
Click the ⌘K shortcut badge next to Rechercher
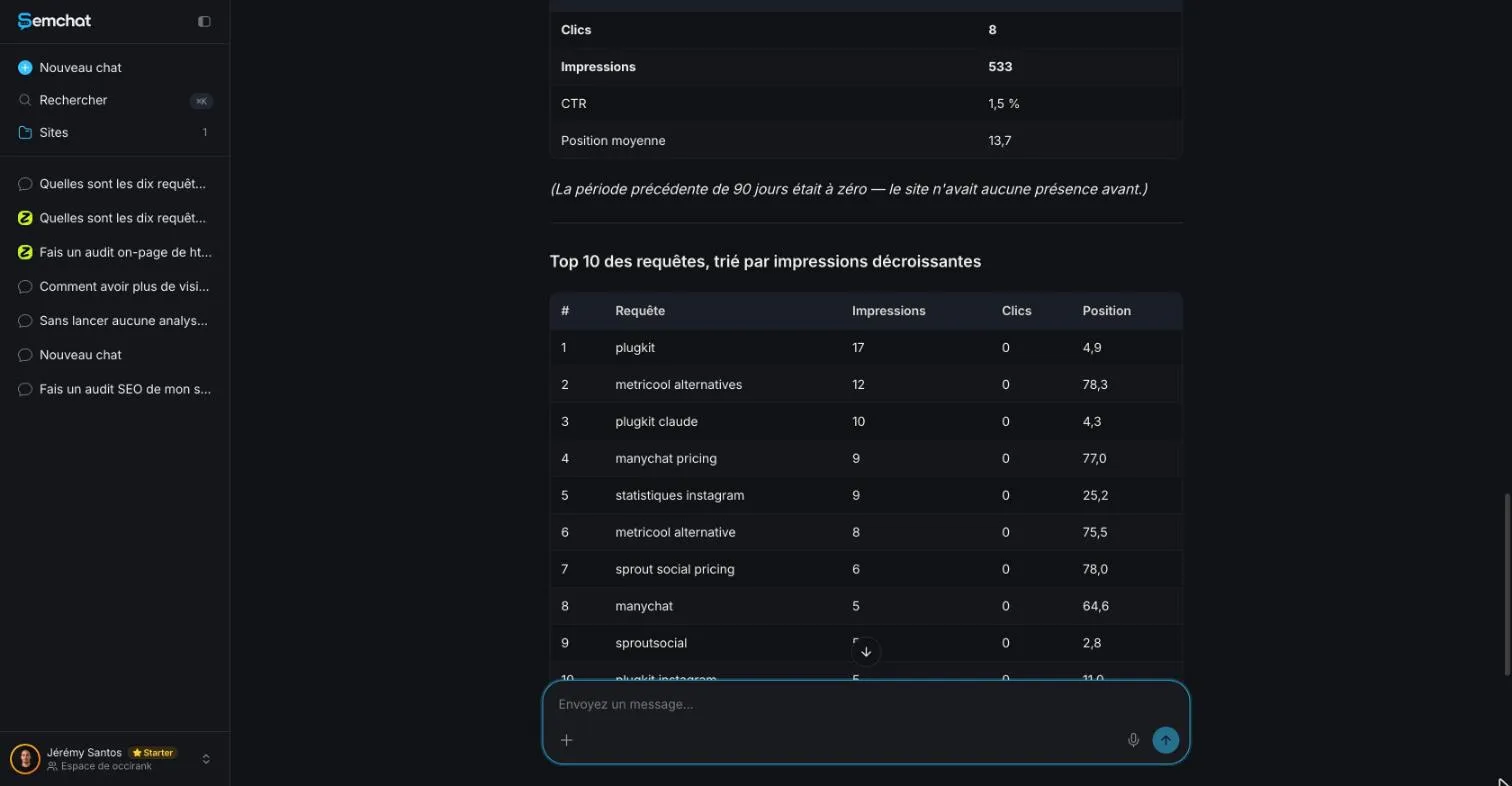(x=201, y=101)
